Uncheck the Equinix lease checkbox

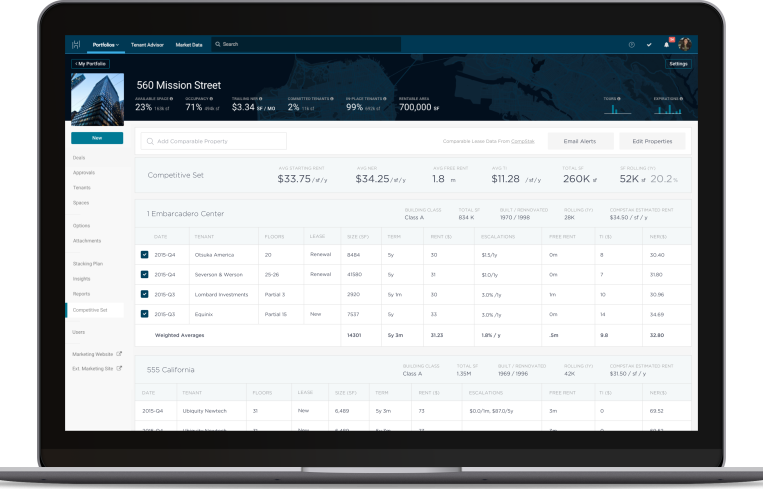coord(145,313)
